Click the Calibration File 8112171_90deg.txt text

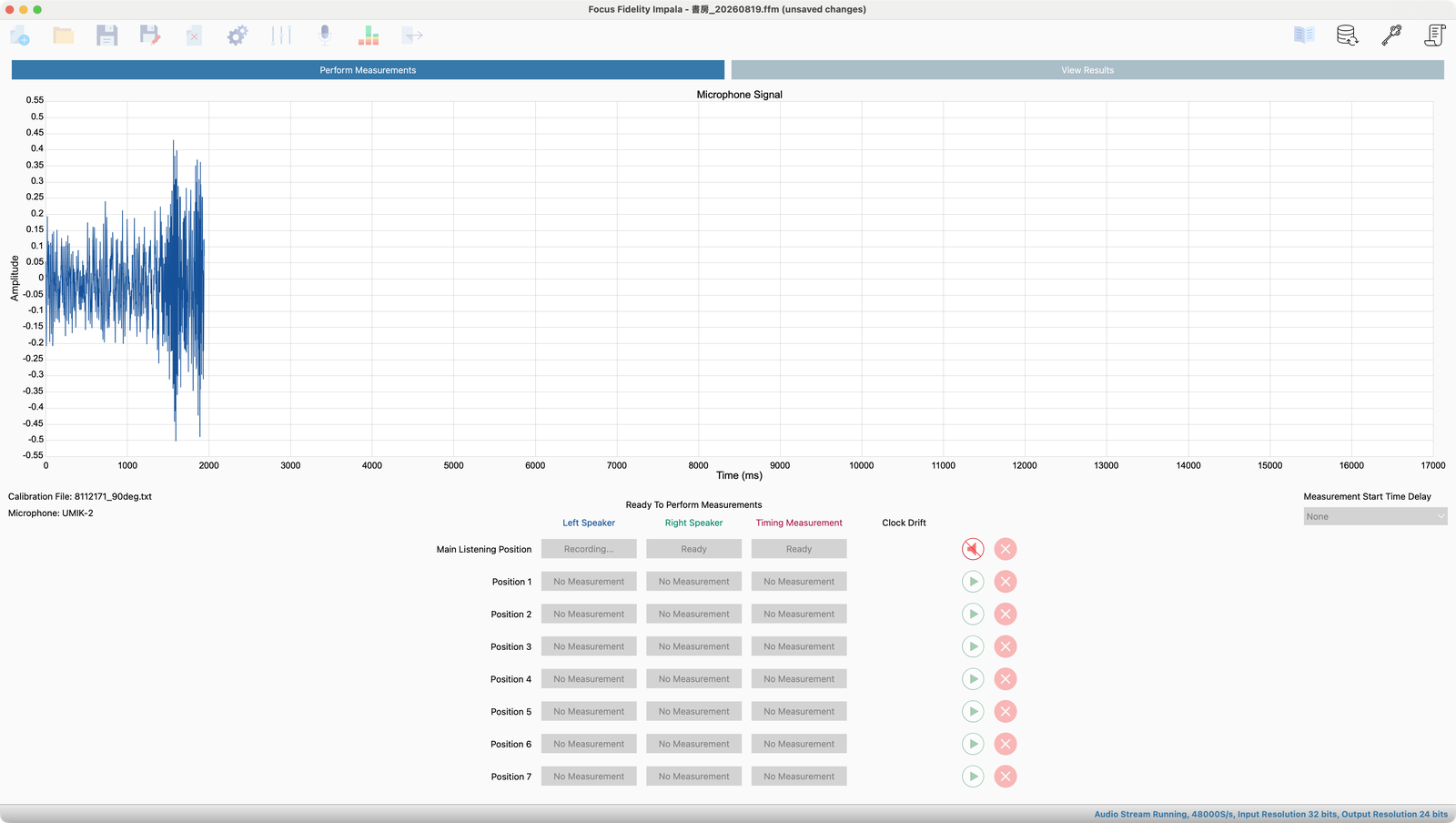(x=80, y=497)
